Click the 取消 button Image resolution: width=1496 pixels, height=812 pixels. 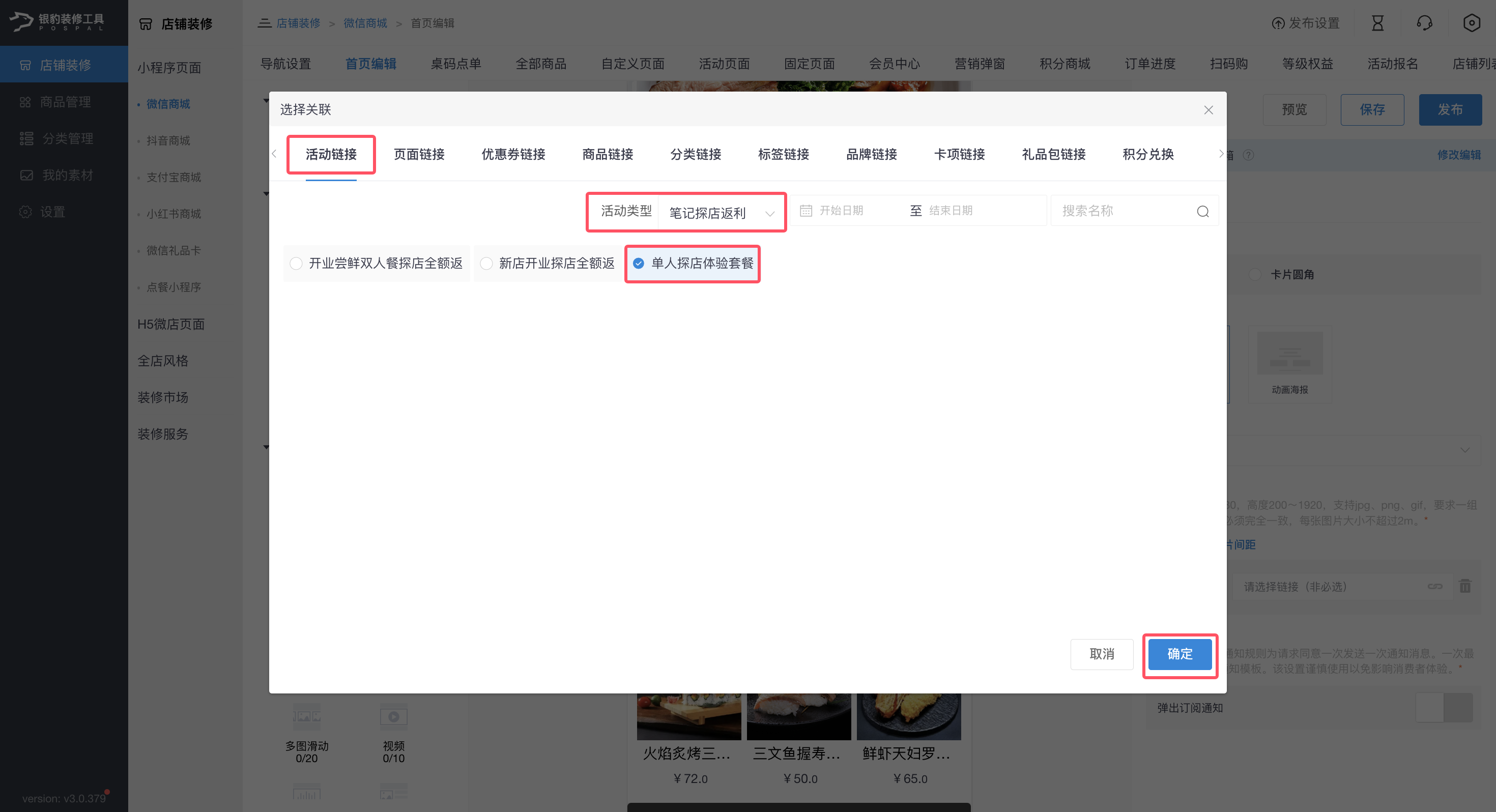coord(1102,654)
